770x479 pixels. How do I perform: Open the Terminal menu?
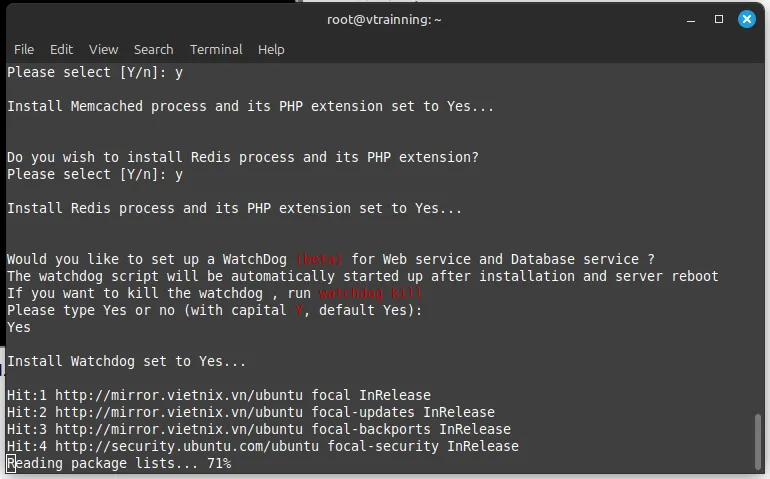[216, 49]
